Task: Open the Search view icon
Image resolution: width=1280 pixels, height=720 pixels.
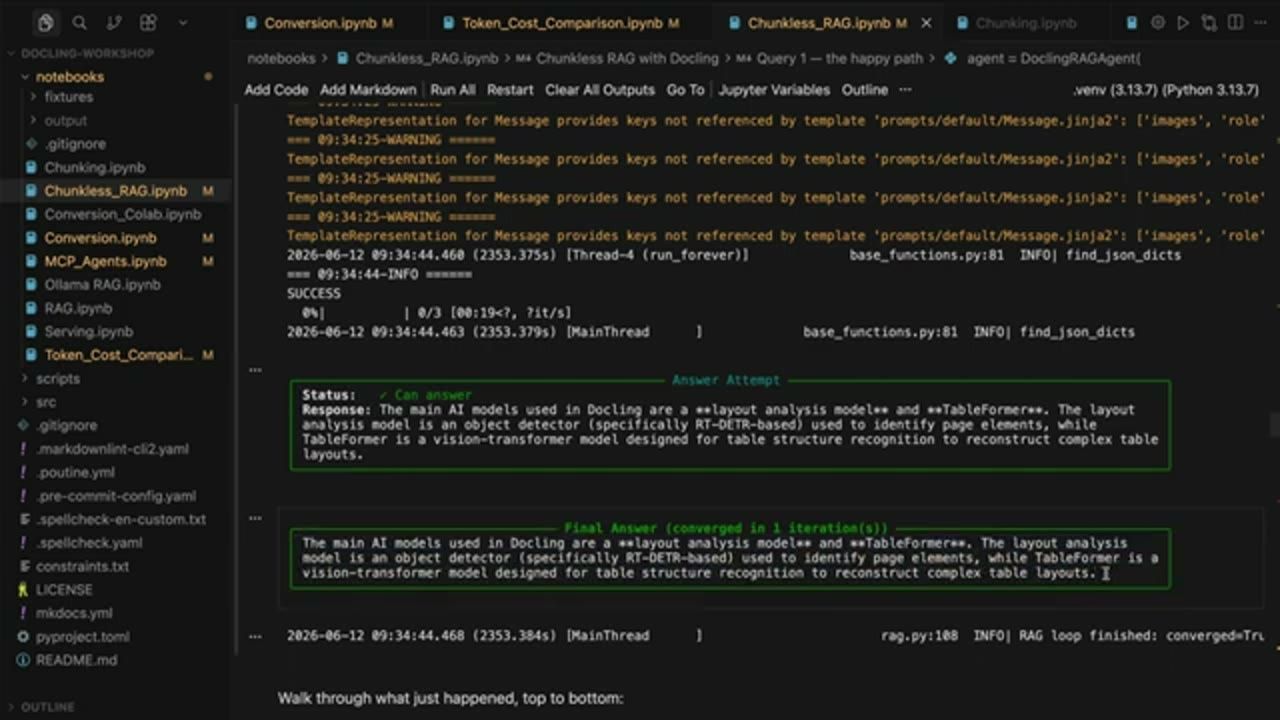Action: (x=80, y=22)
